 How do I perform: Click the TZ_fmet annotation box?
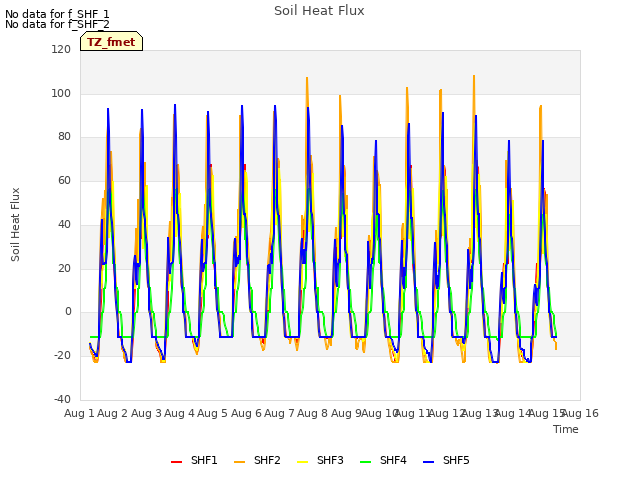pos(111,41)
